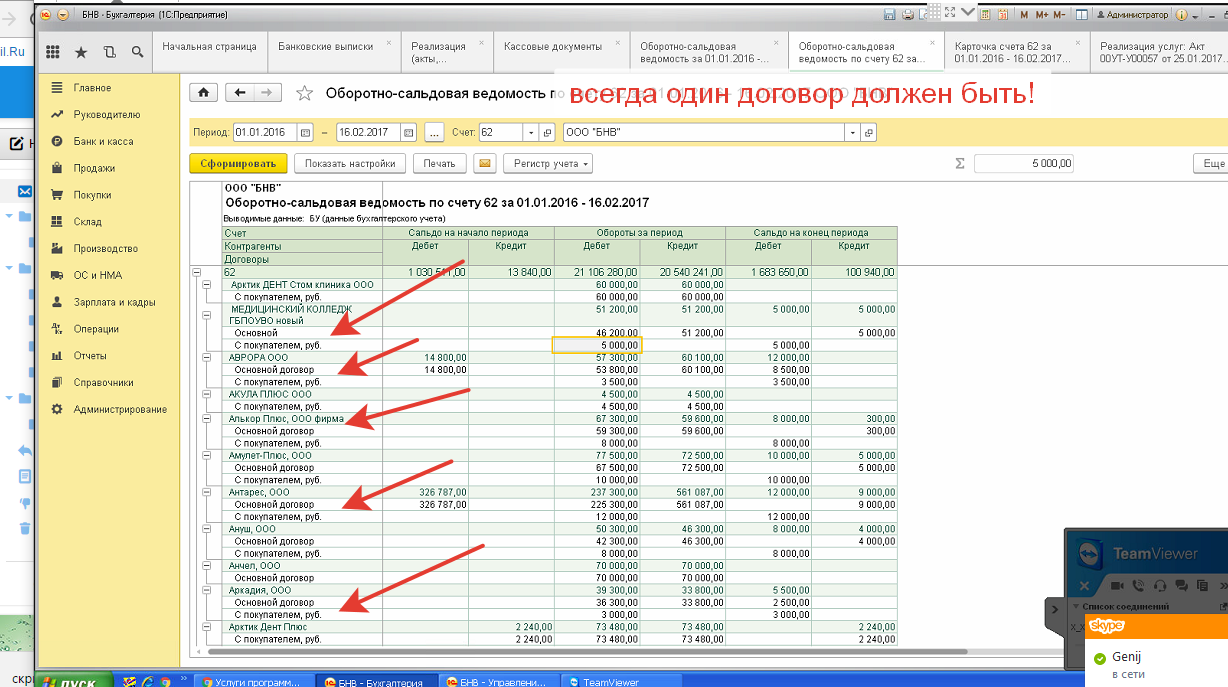Expand the ООО "БНВ" organization dropdown
This screenshot has width=1228, height=687.
[851, 132]
